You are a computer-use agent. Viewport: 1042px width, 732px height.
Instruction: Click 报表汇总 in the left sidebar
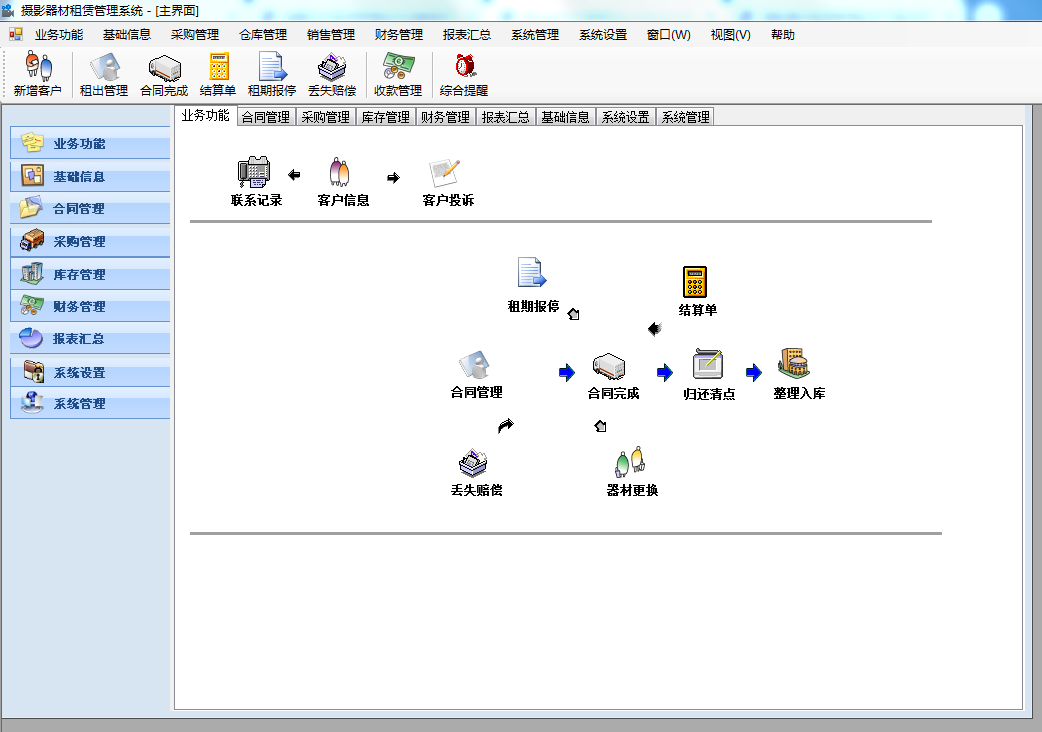click(x=90, y=339)
